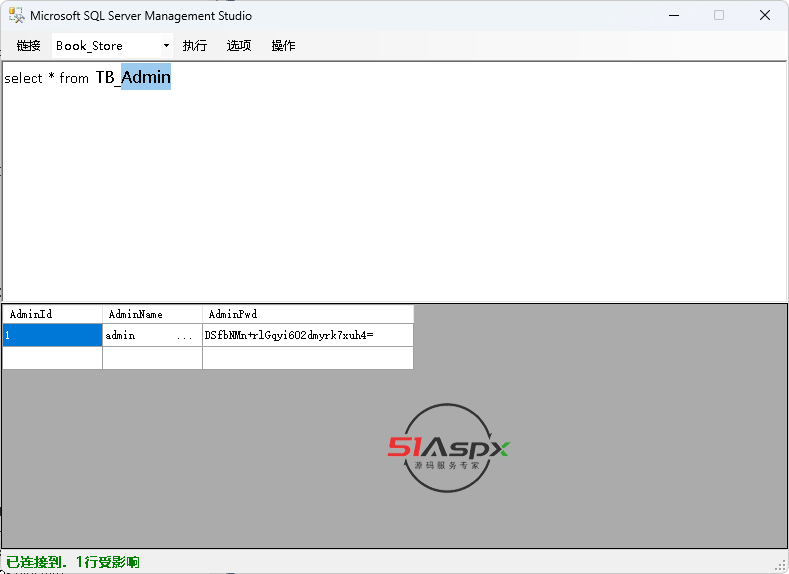Image resolution: width=789 pixels, height=574 pixels.
Task: Open the 选项 menu
Action: (239, 46)
